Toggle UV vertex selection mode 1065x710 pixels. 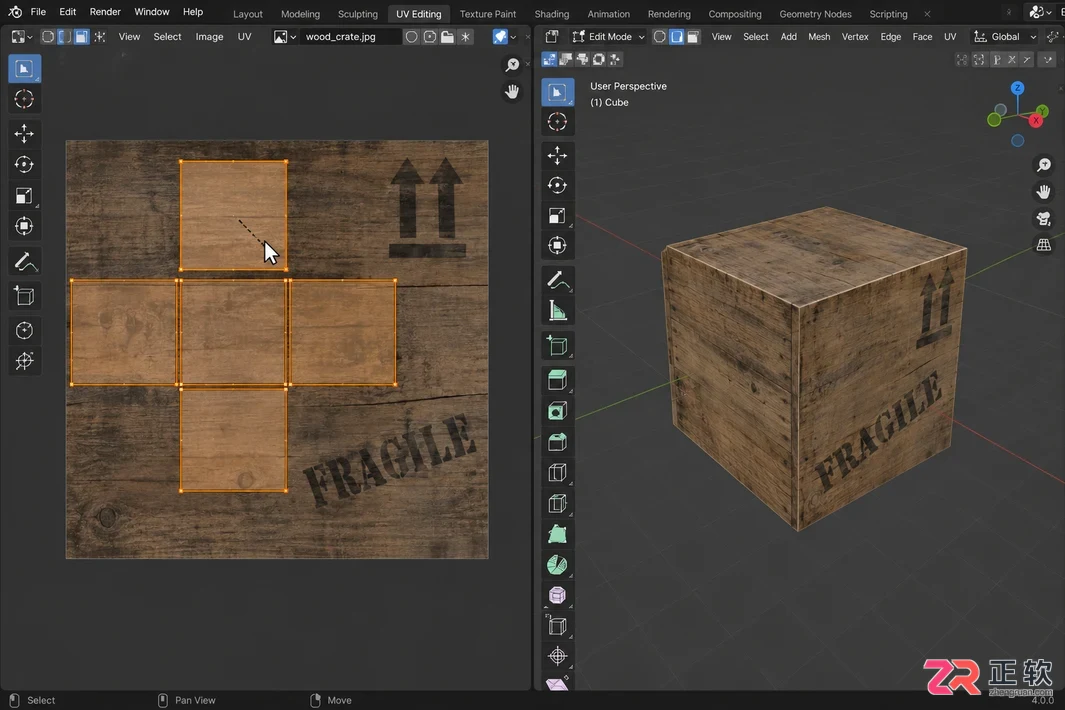48,37
